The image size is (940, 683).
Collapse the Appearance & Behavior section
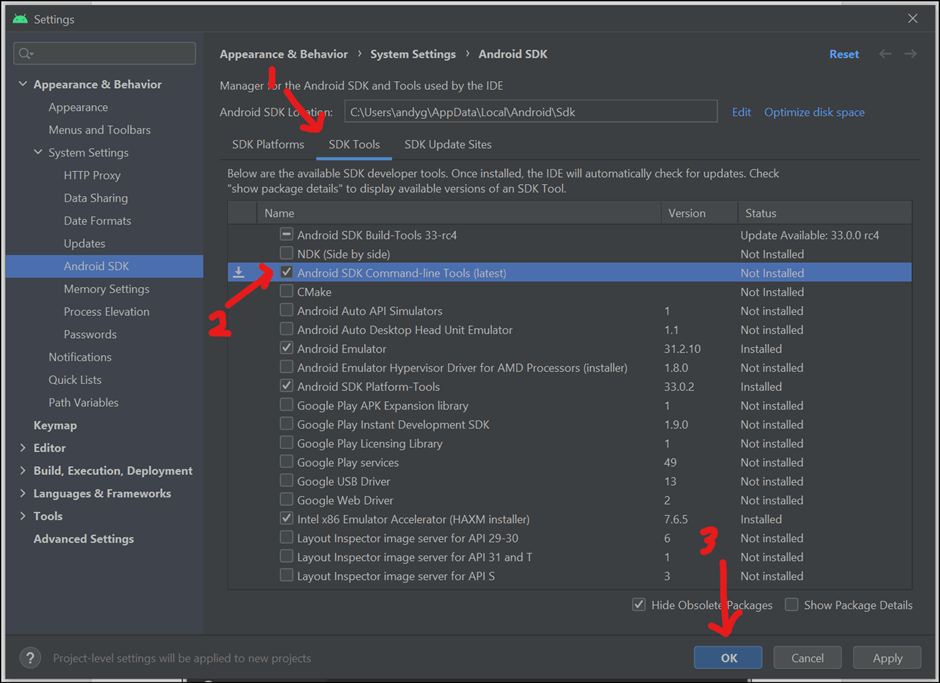coord(23,85)
